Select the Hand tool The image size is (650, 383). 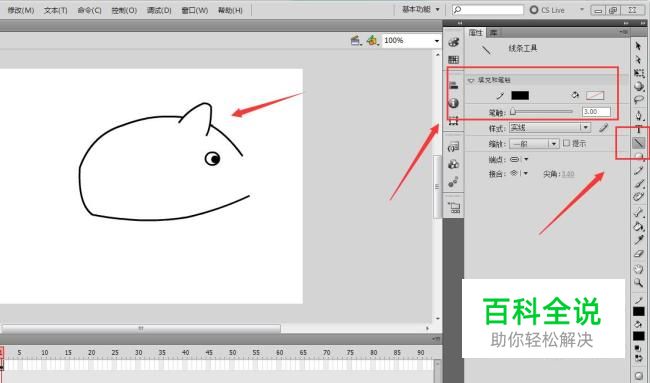pyautogui.click(x=638, y=269)
